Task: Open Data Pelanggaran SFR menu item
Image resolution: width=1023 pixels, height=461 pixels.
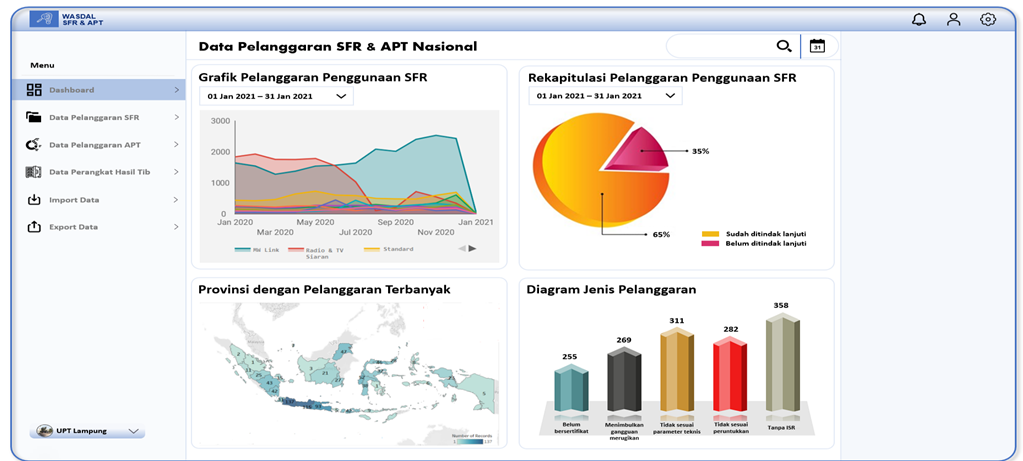Action: [99, 117]
